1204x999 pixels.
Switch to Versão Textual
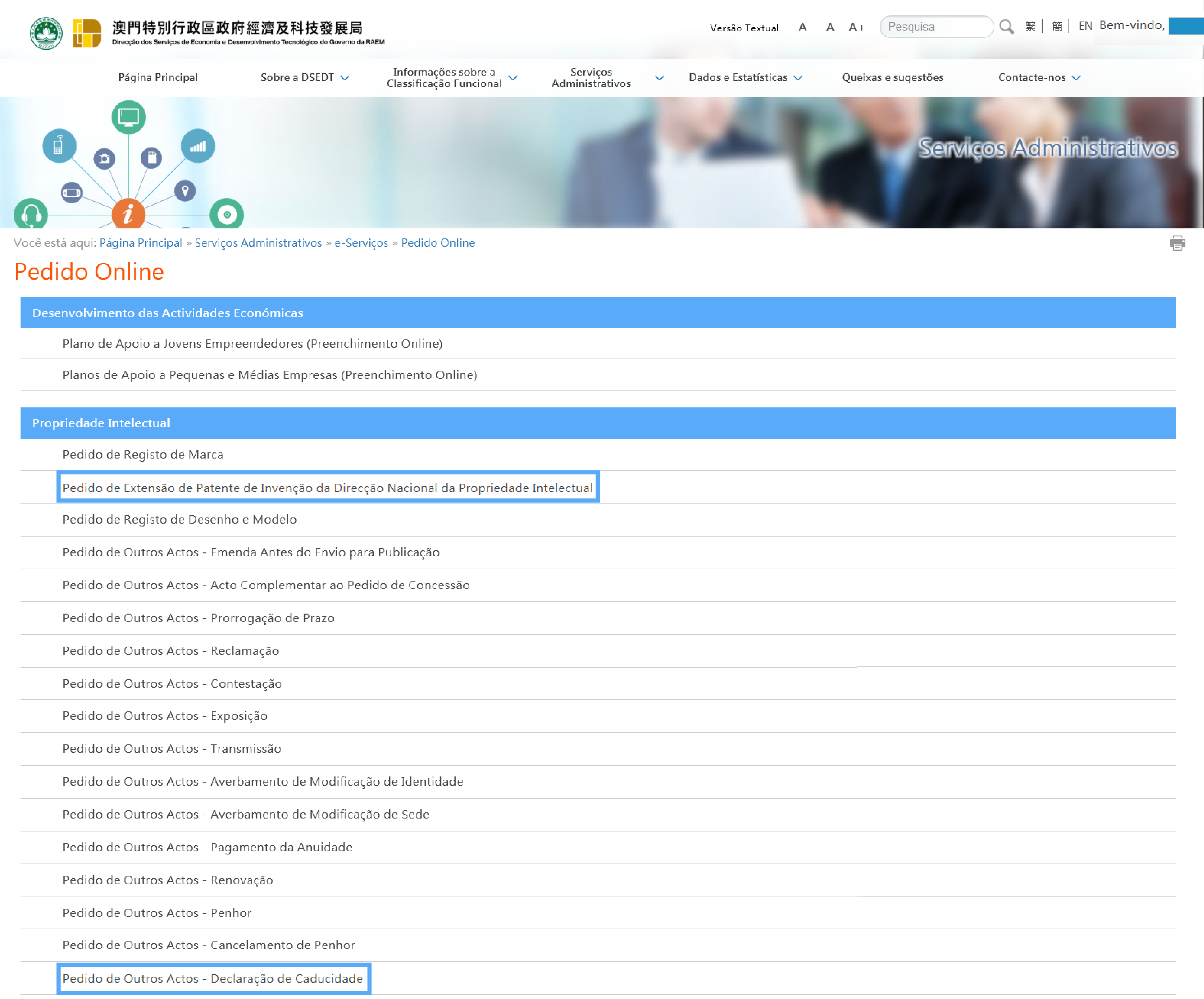tap(744, 27)
